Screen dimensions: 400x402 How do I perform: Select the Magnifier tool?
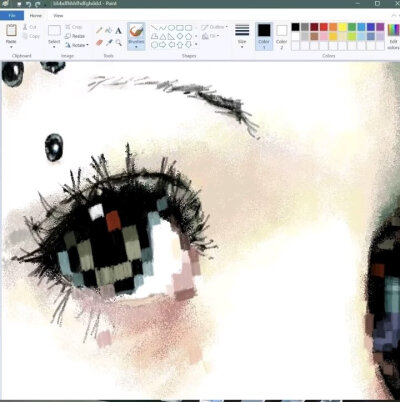coord(118,43)
